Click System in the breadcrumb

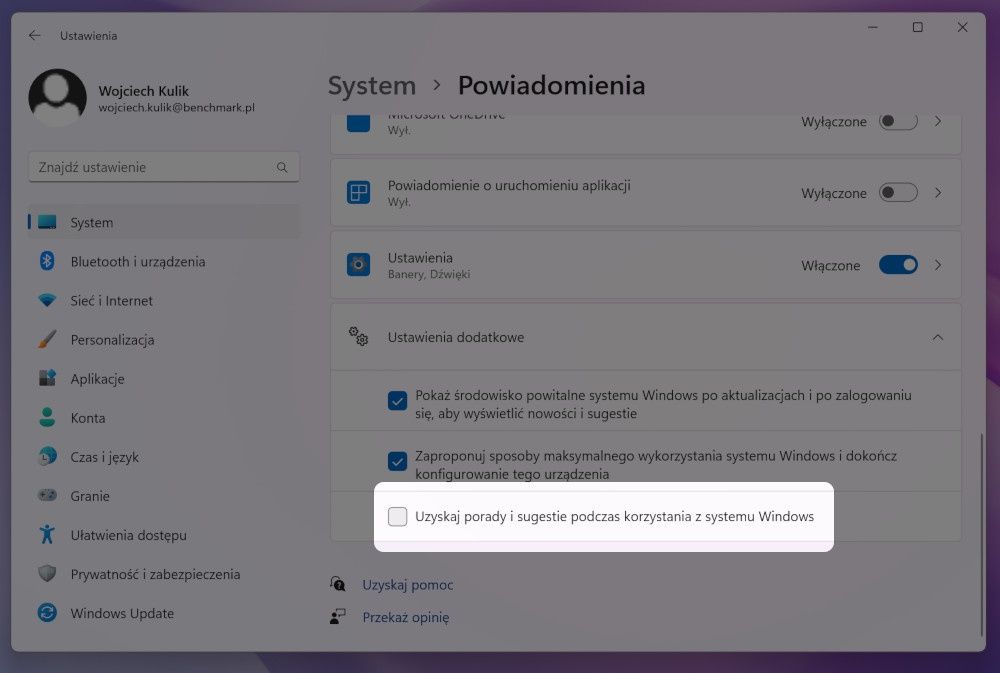pyautogui.click(x=372, y=85)
